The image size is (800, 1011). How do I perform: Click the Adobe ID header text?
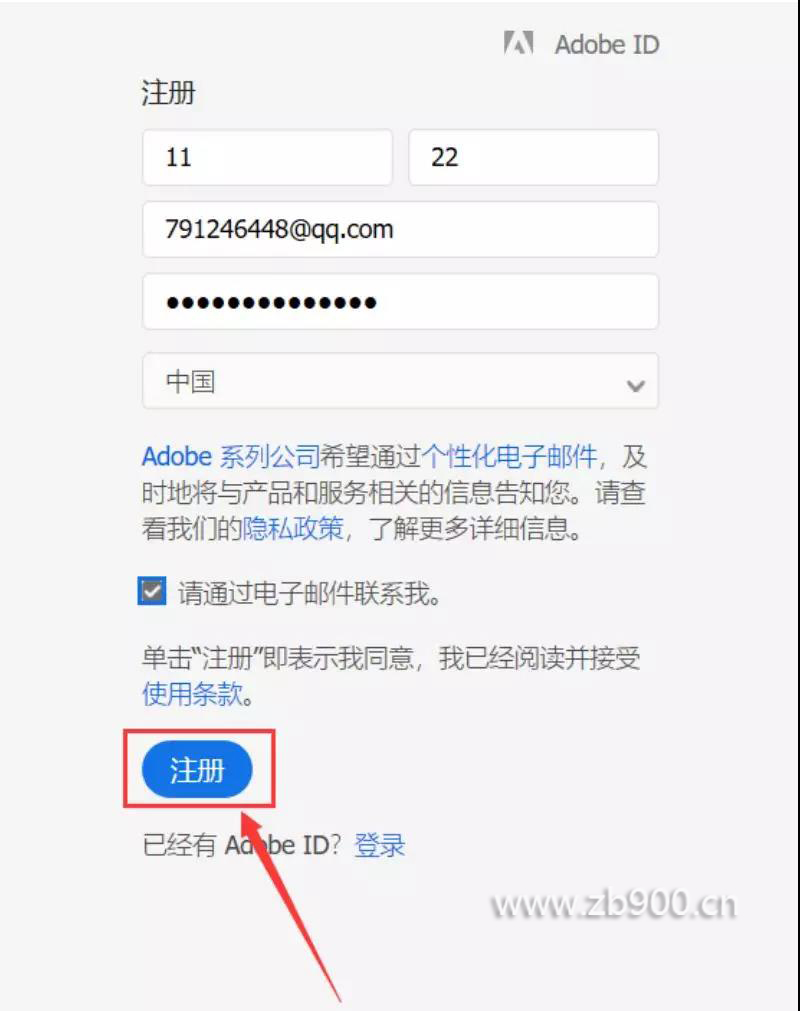pos(607,44)
